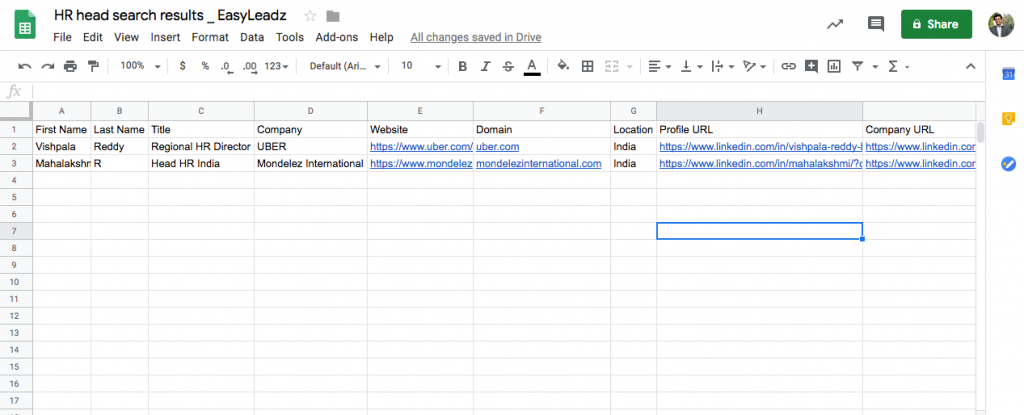Screen dimensions: 1024x415
Task: Print the spreadsheet with printer icon
Action: tap(71, 66)
